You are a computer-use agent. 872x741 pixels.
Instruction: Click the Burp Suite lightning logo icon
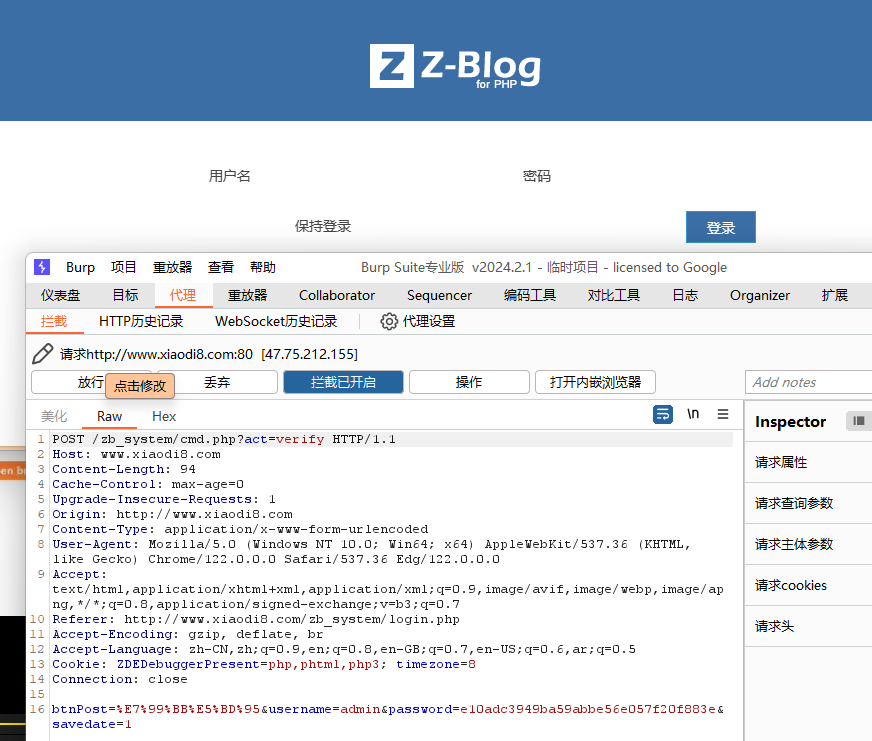[42, 267]
